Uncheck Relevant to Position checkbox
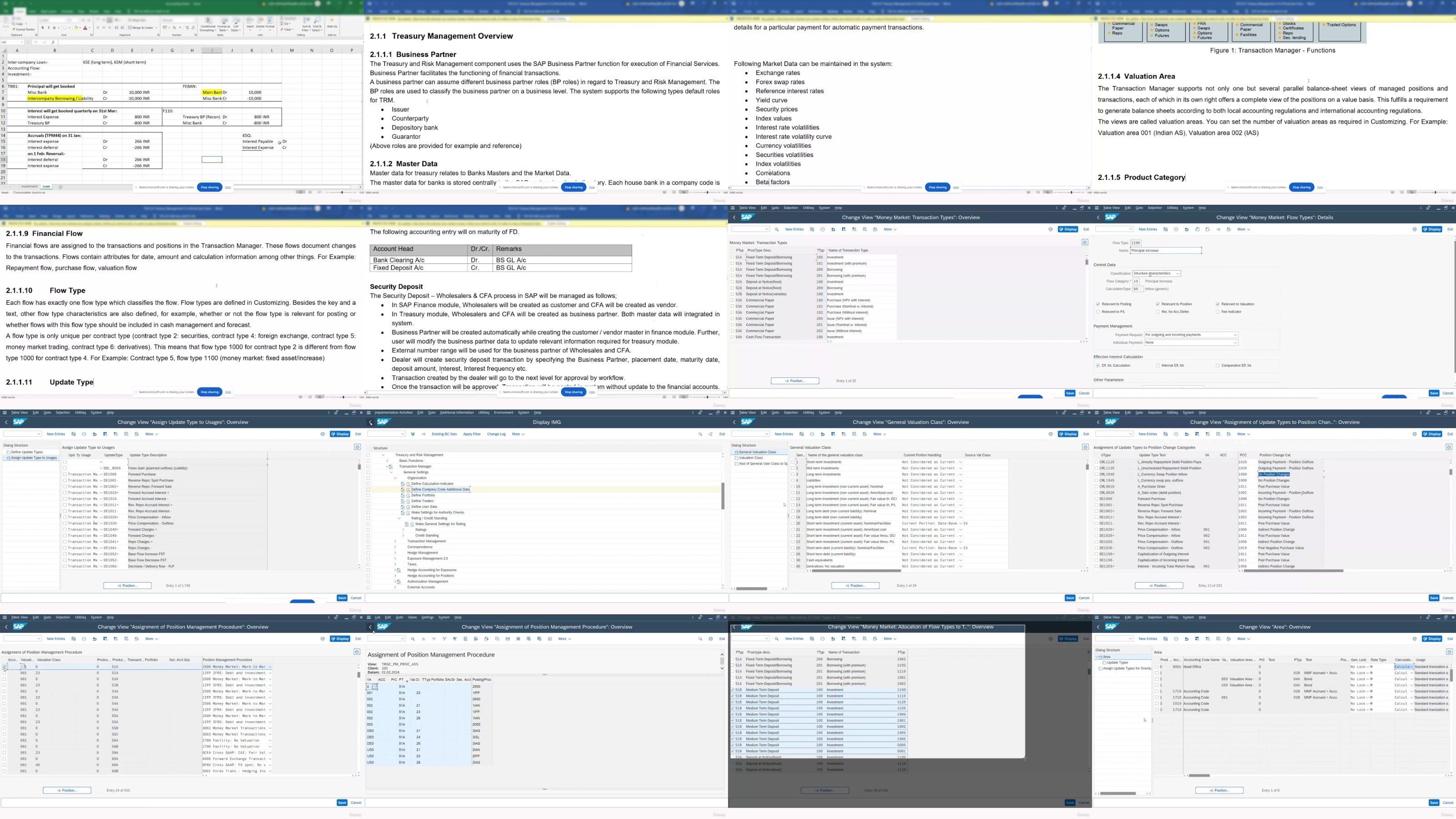Viewport: 1456px width, 819px height. [1158, 304]
